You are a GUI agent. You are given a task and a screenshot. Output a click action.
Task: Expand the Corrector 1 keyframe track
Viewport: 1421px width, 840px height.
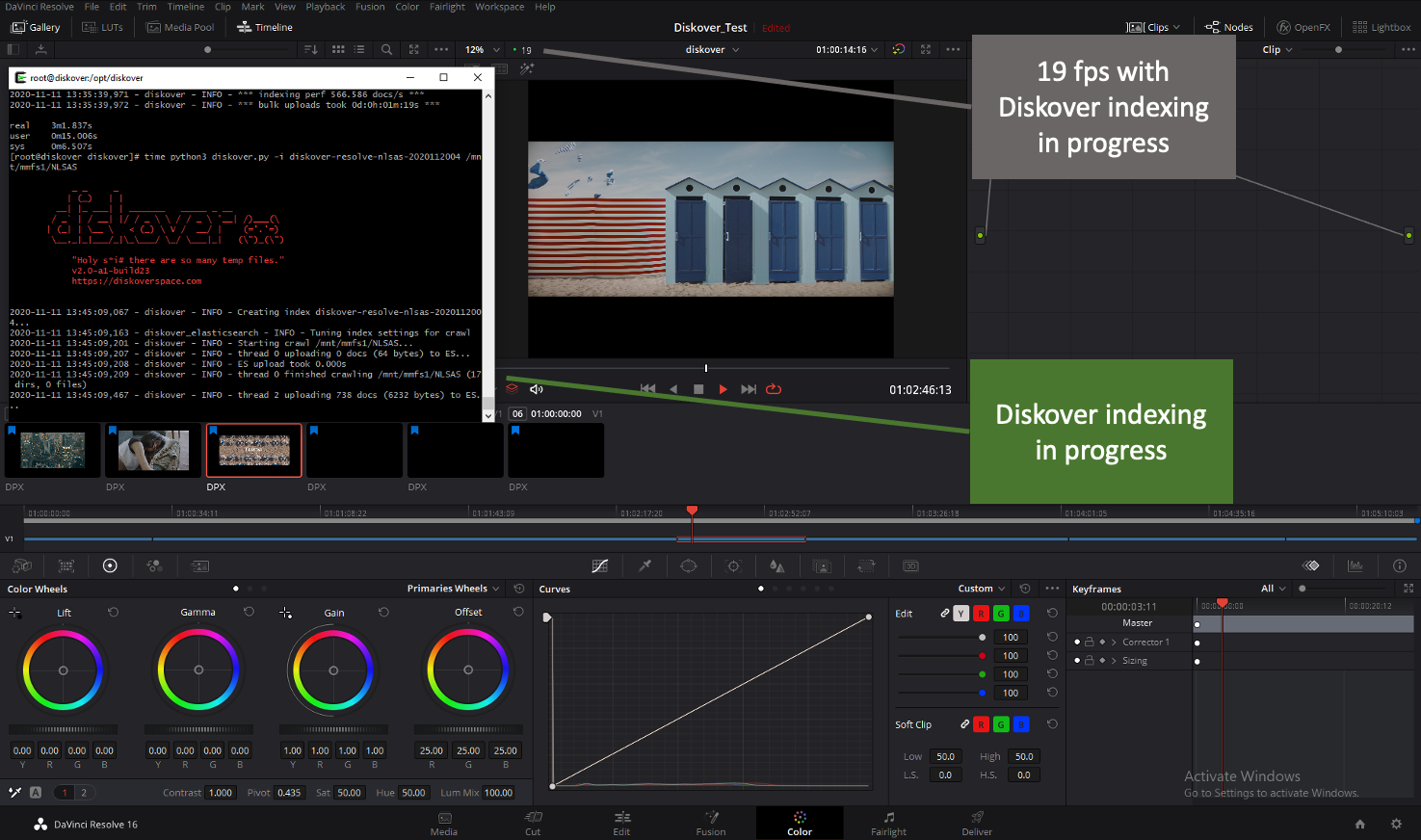[x=1115, y=643]
